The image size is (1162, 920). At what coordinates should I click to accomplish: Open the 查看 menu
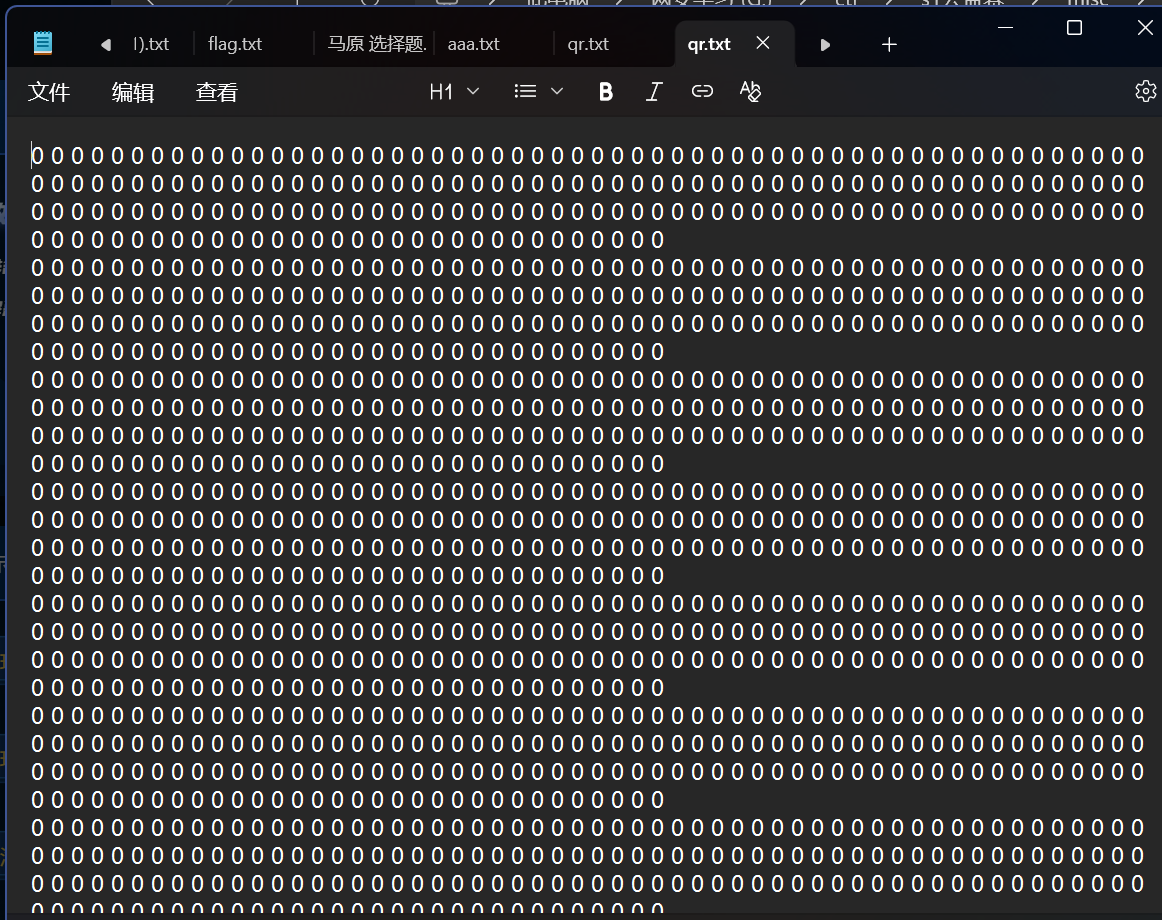click(x=217, y=93)
